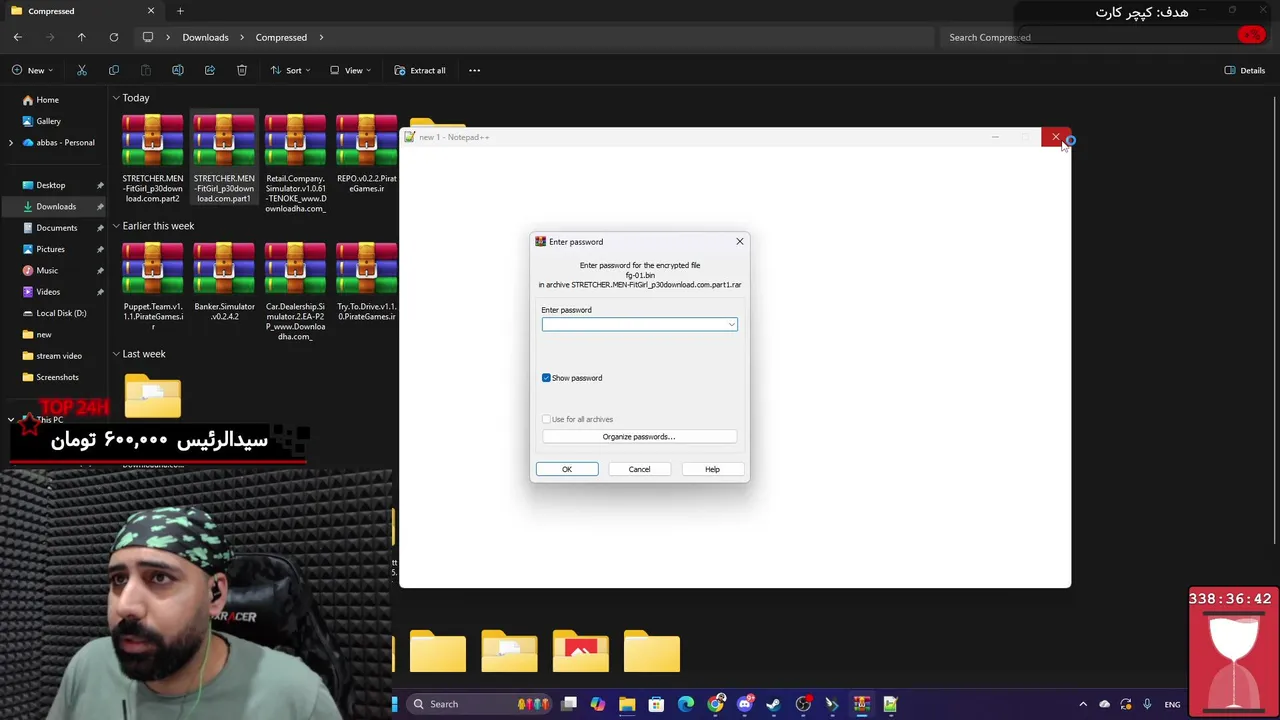
Task: Toggle Use for all archives checkbox
Action: click(546, 419)
